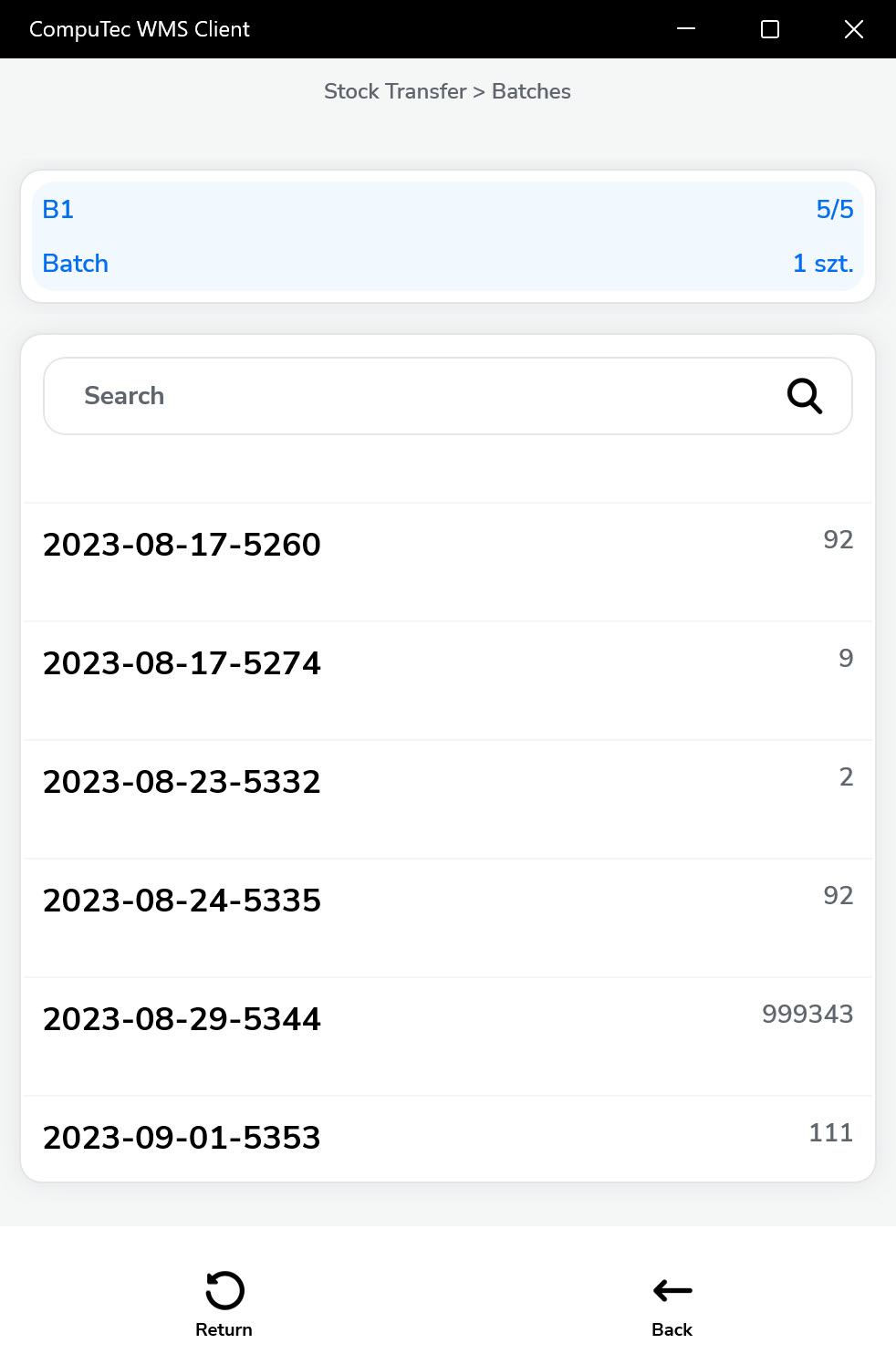896x1354 pixels.
Task: Maximize the CompuTec WMS Client window
Action: click(770, 29)
